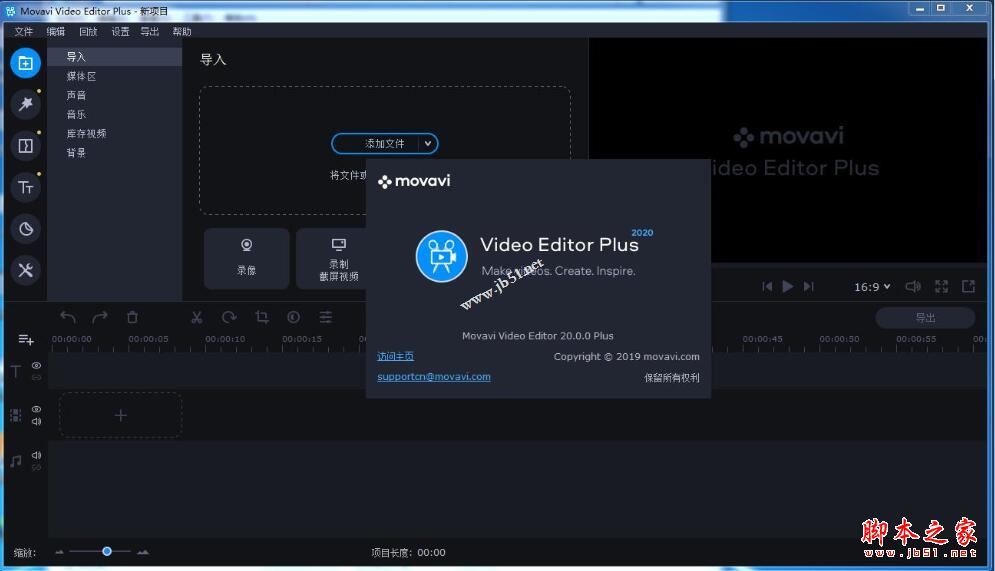Viewport: 995px width, 571px height.
Task: Click the 导出 Export button by timeline
Action: pos(925,317)
